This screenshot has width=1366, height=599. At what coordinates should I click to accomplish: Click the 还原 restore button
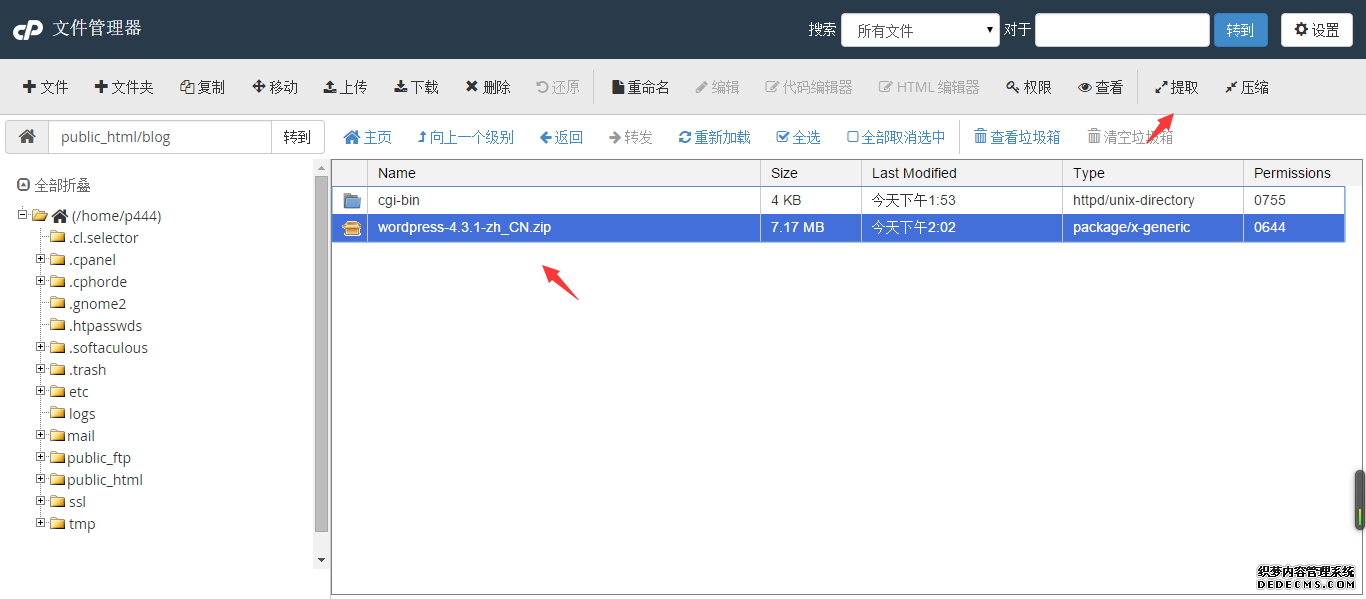(x=558, y=87)
